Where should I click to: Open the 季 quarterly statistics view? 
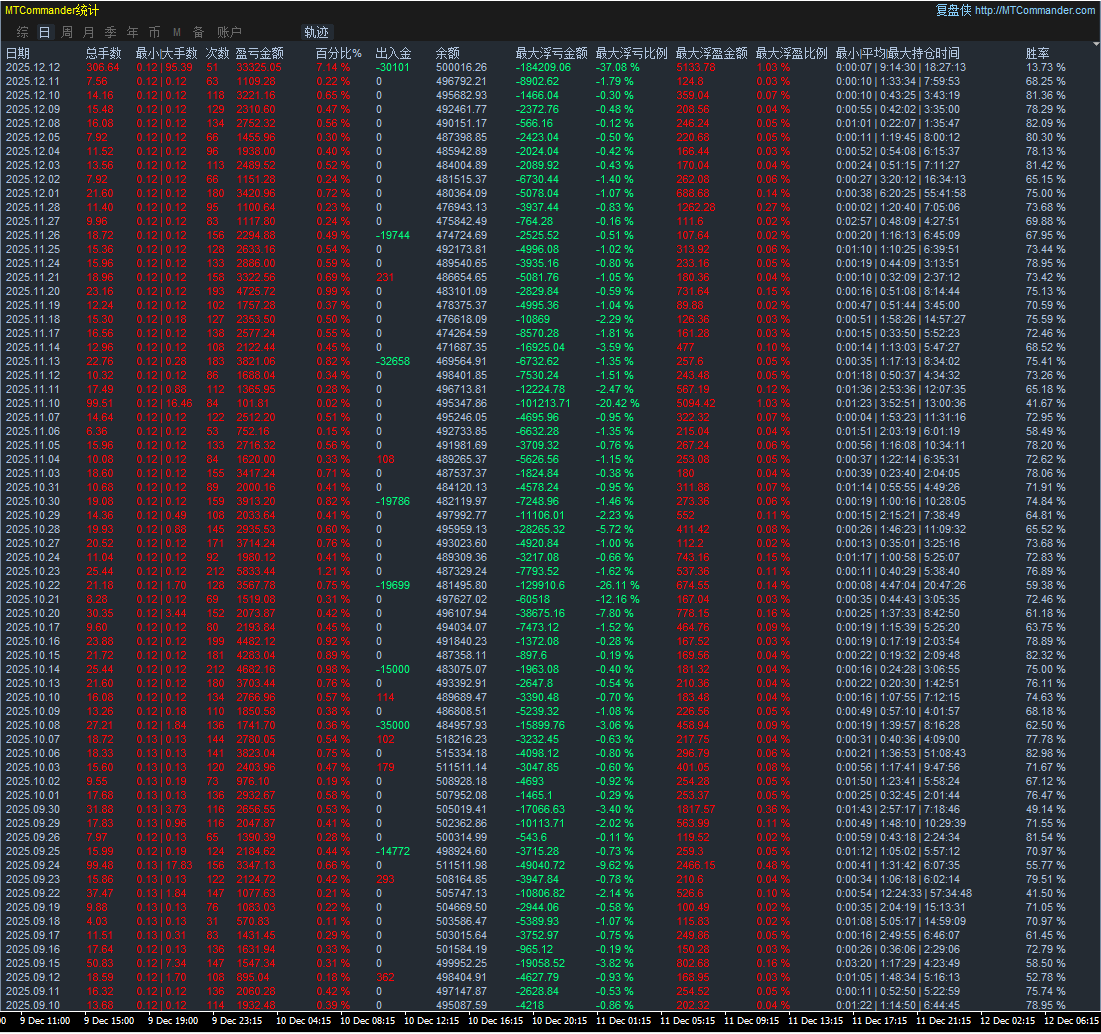click(111, 32)
